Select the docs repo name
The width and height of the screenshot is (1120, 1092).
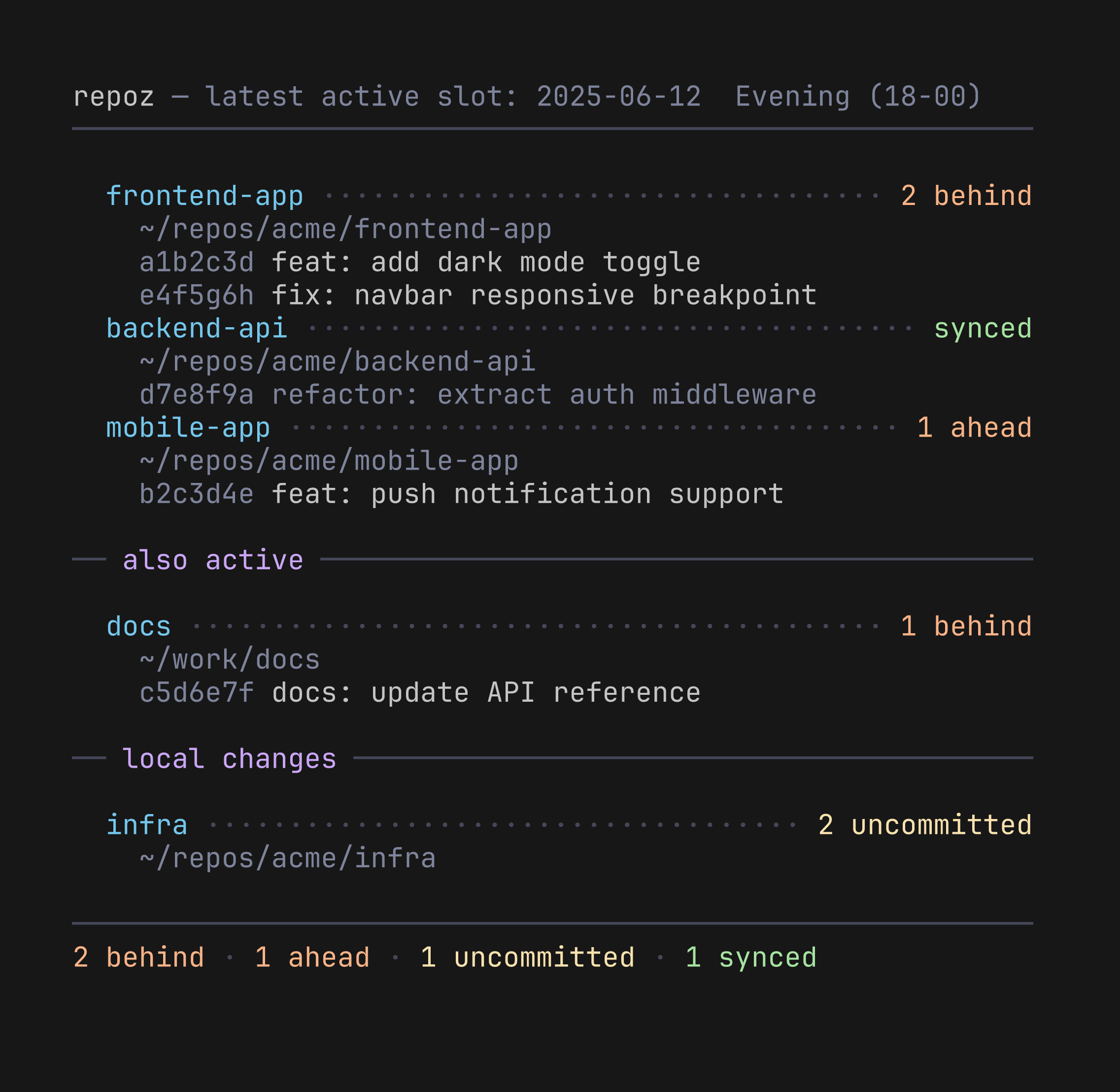point(139,626)
